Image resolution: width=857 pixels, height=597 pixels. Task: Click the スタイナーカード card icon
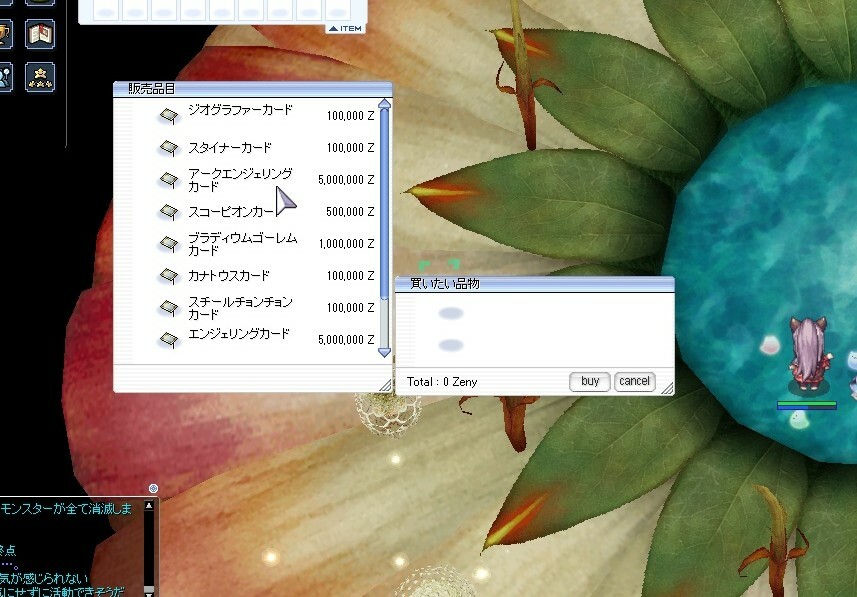click(x=168, y=148)
